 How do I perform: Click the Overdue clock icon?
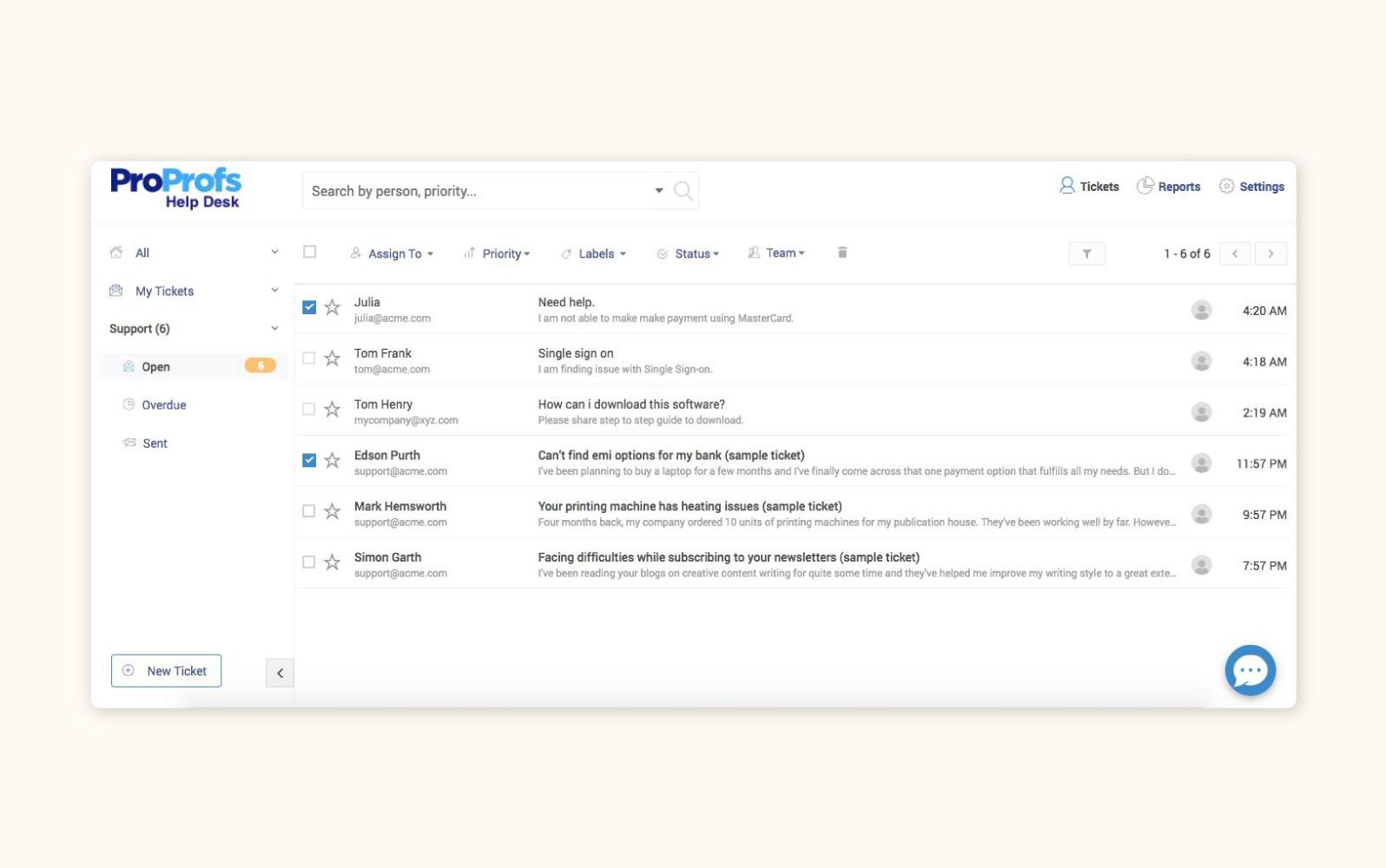coord(129,404)
